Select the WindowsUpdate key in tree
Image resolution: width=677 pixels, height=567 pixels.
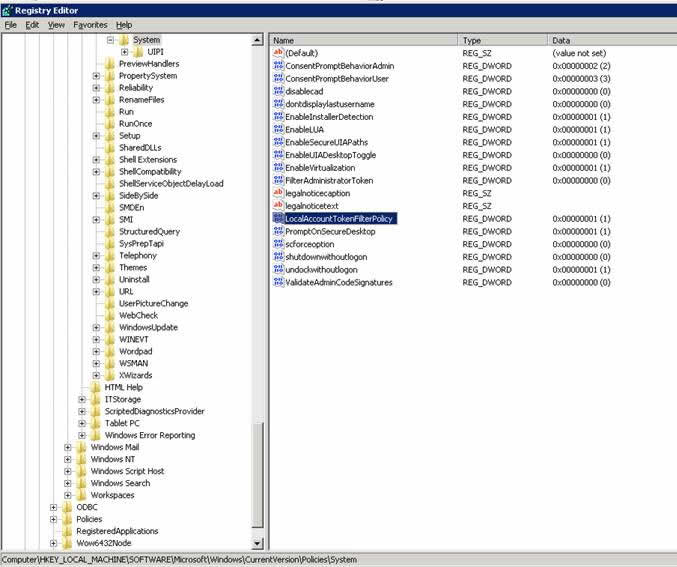click(x=148, y=327)
